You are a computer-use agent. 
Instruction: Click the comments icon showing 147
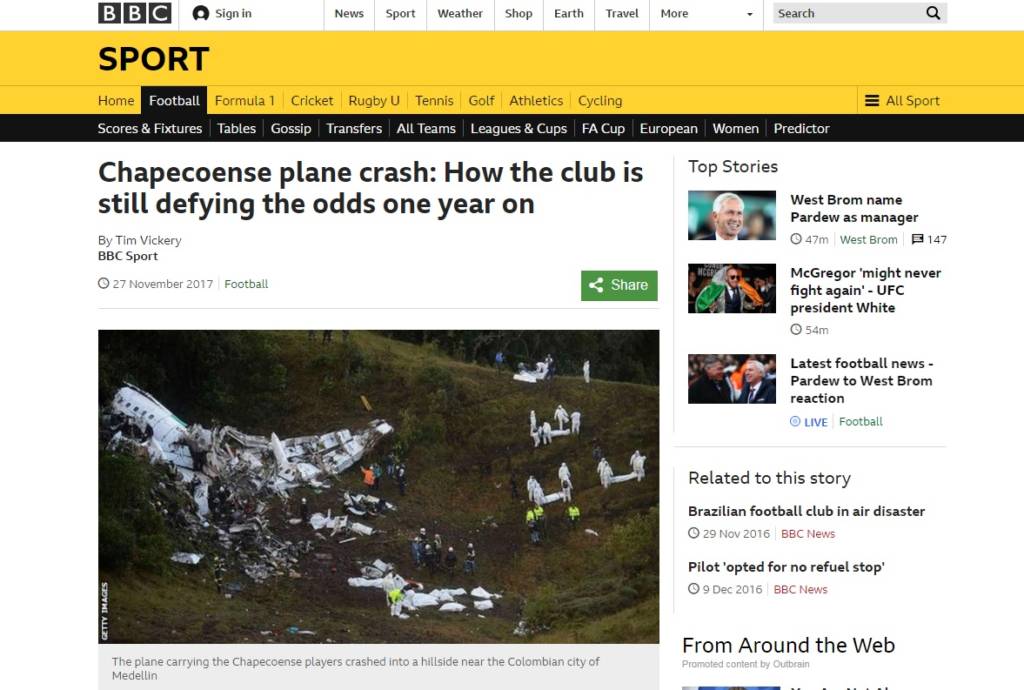pos(918,240)
